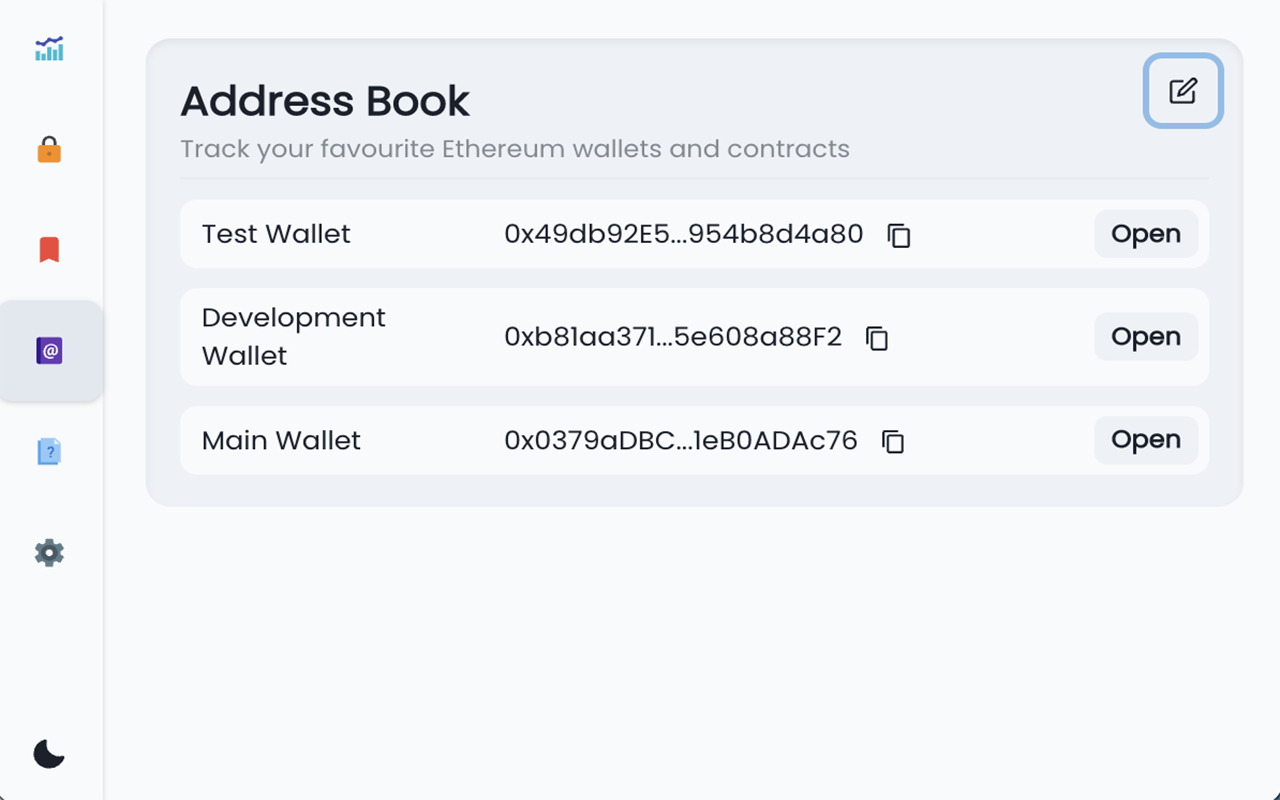Open the bookmarks section in sidebar
The height and width of the screenshot is (800, 1280).
pos(49,249)
